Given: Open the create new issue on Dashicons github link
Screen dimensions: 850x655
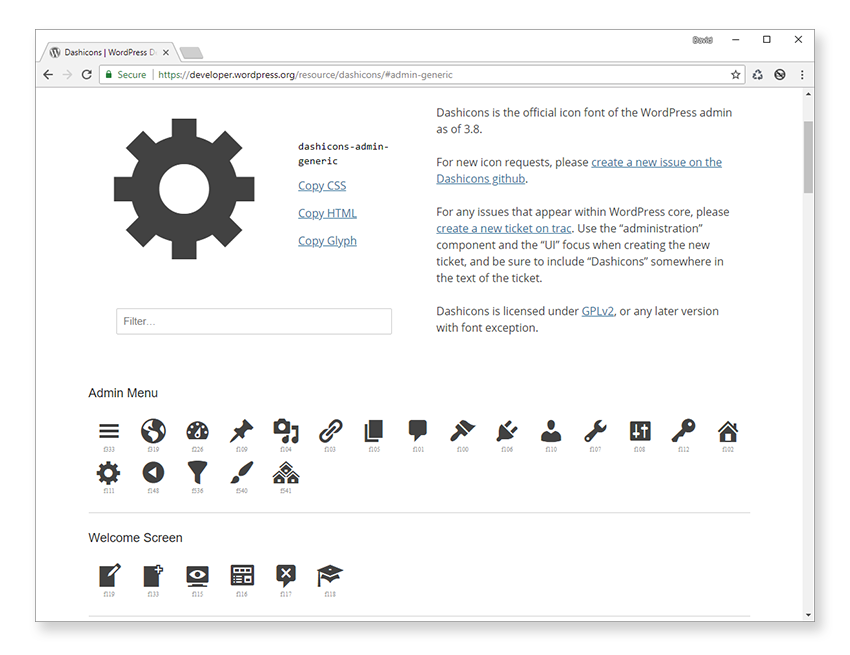Looking at the screenshot, I should click(579, 170).
